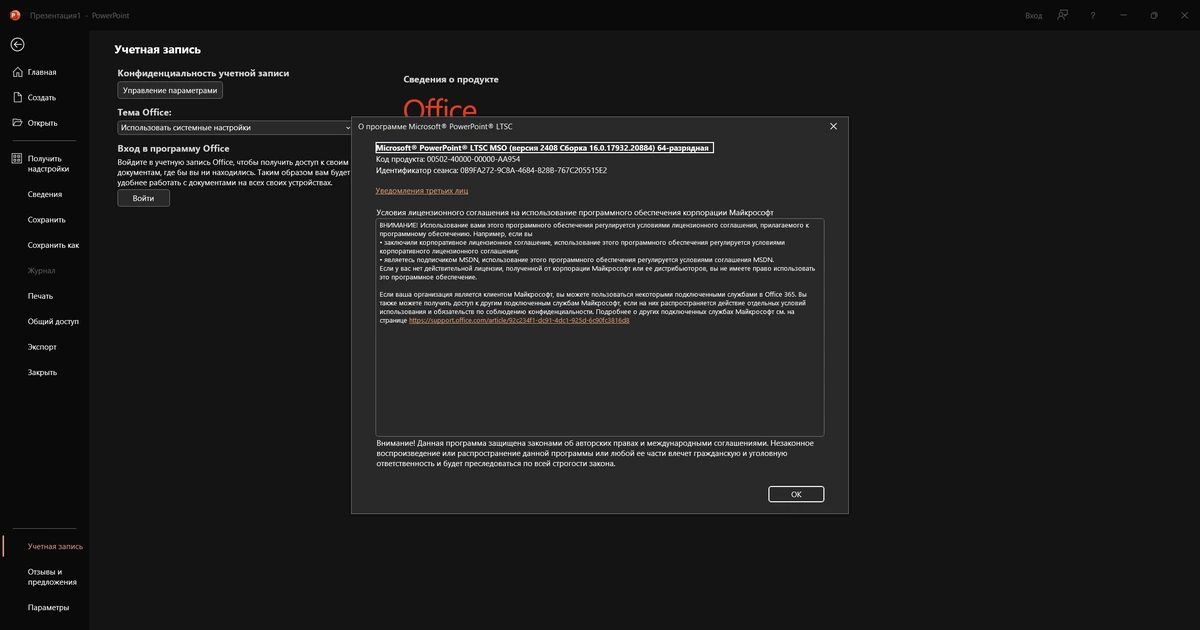Open Печать backstage tab
The image size is (1200, 630).
(40, 296)
